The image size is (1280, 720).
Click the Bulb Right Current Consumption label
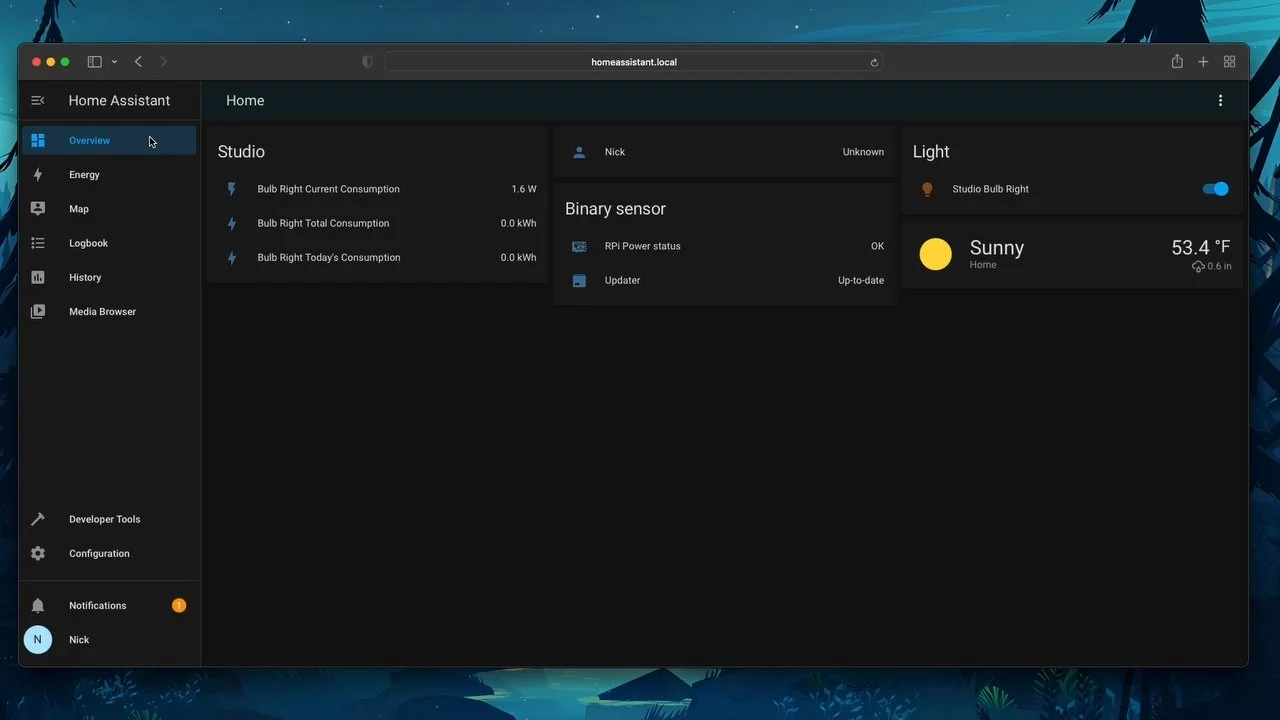point(328,189)
